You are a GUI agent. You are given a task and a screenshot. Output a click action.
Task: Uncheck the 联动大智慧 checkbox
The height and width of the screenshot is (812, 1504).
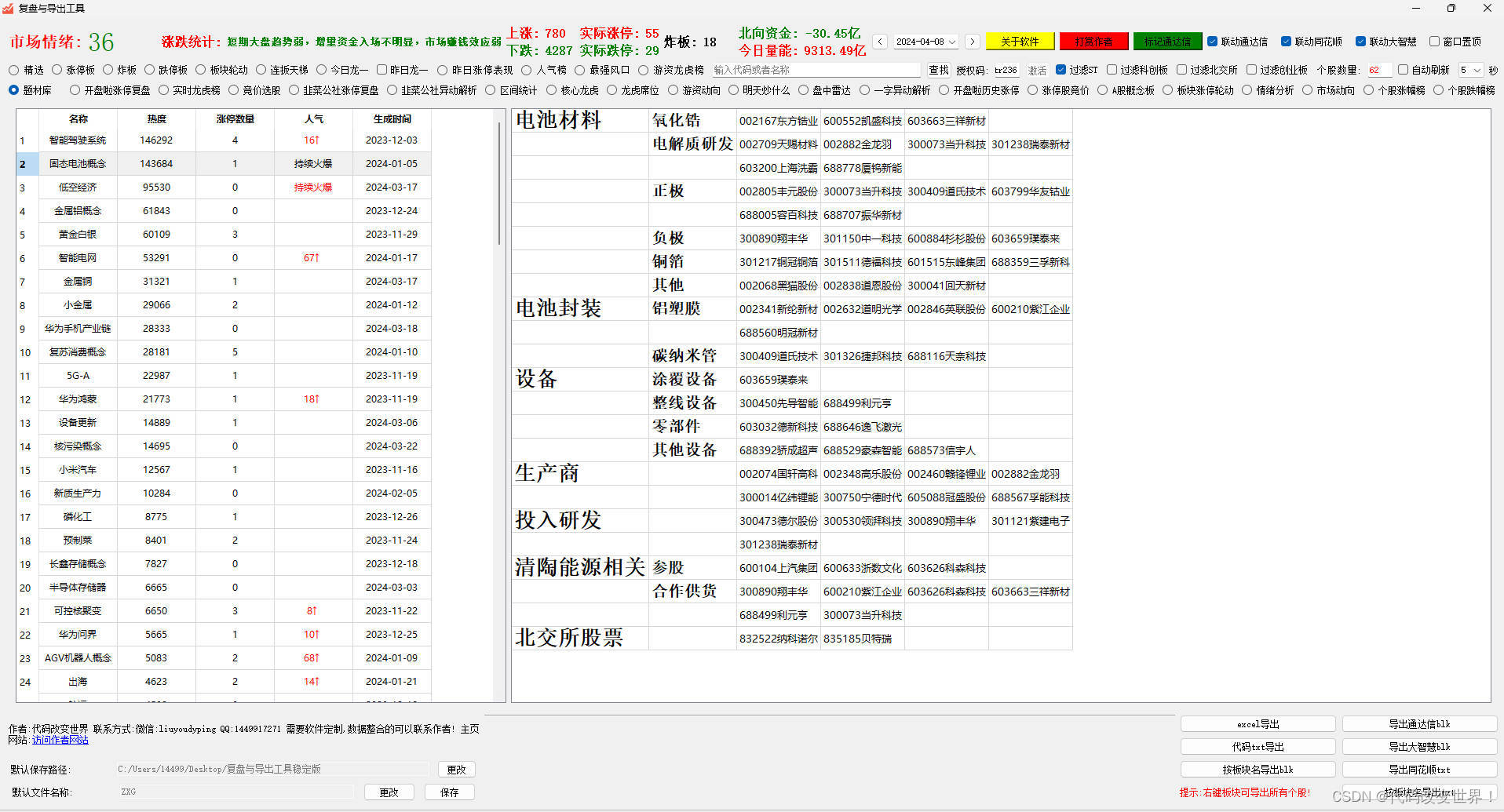pyautogui.click(x=1360, y=42)
